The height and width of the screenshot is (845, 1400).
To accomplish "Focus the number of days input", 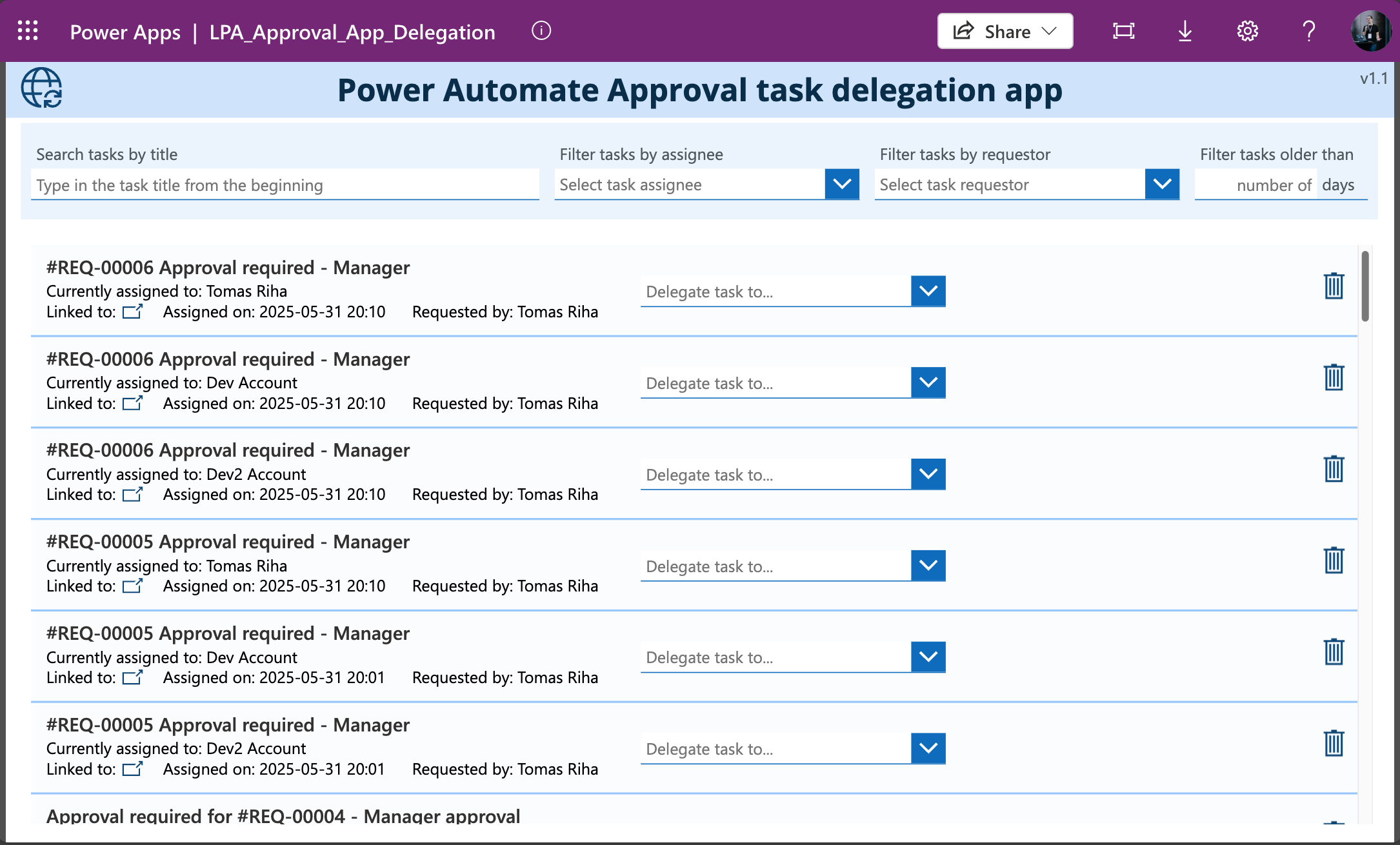I will pos(1255,185).
